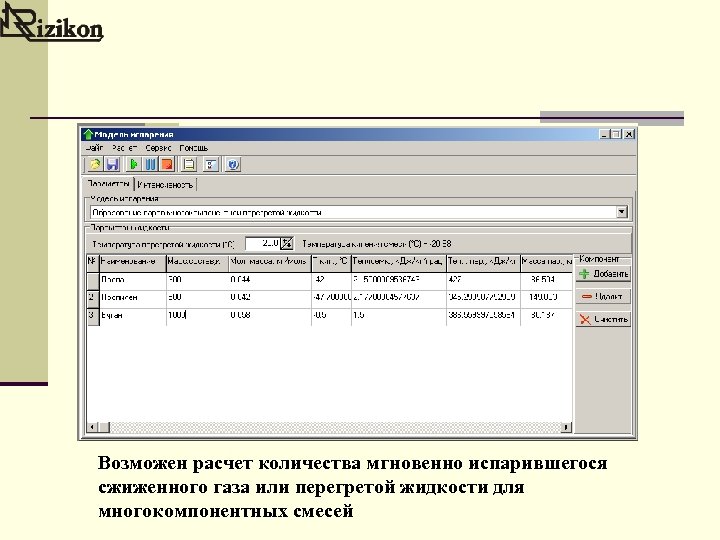Click the Удалить component button
The width and height of the screenshot is (720, 540).
pyautogui.click(x=603, y=296)
